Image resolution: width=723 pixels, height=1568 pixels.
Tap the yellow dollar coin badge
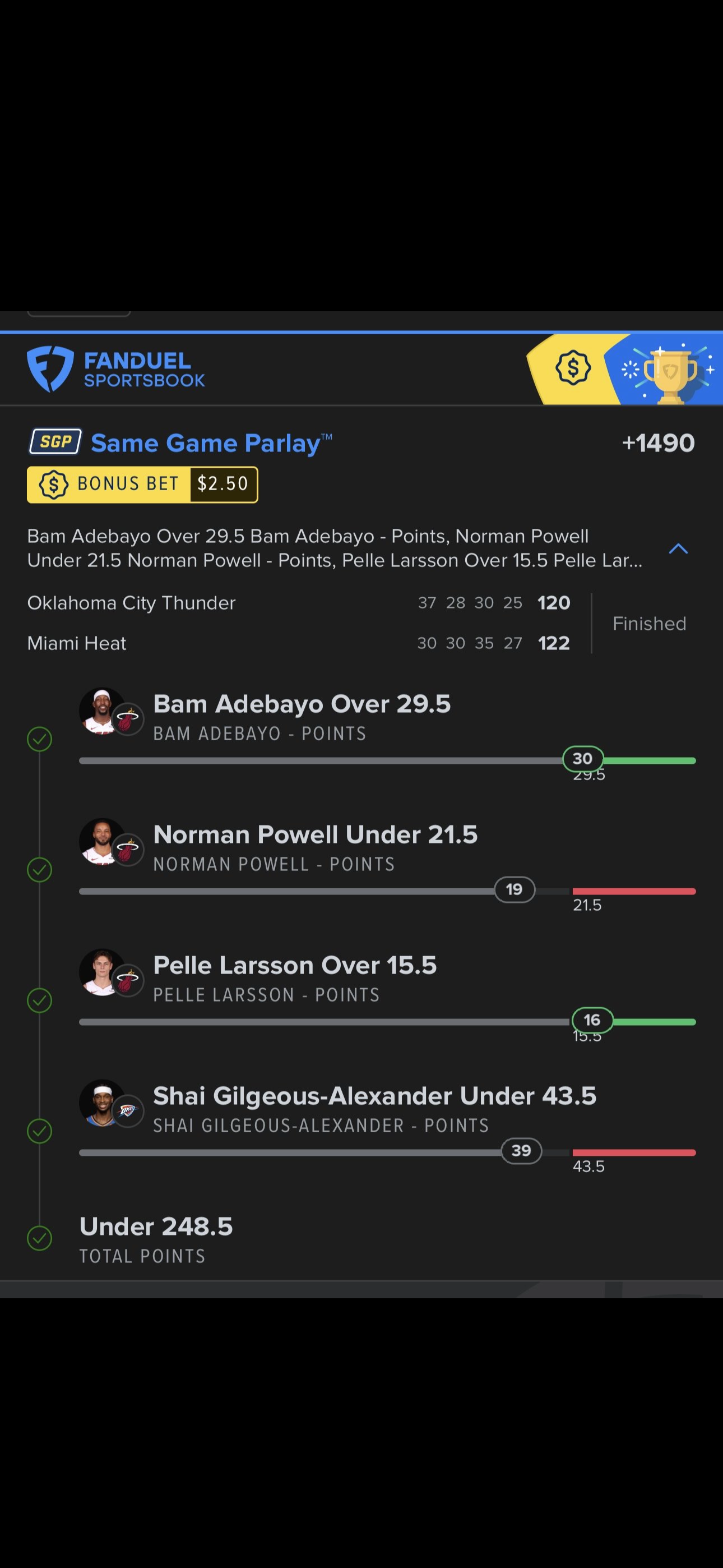573,368
